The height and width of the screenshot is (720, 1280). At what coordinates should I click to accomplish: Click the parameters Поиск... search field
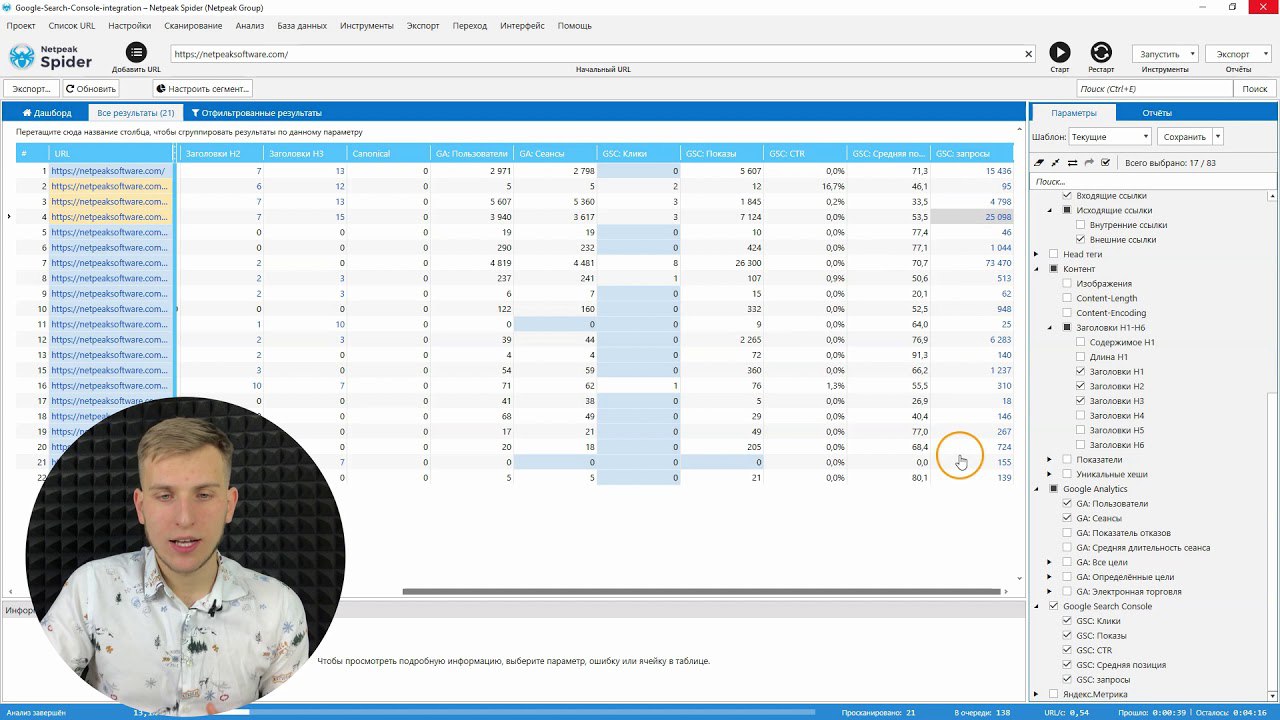point(1154,181)
